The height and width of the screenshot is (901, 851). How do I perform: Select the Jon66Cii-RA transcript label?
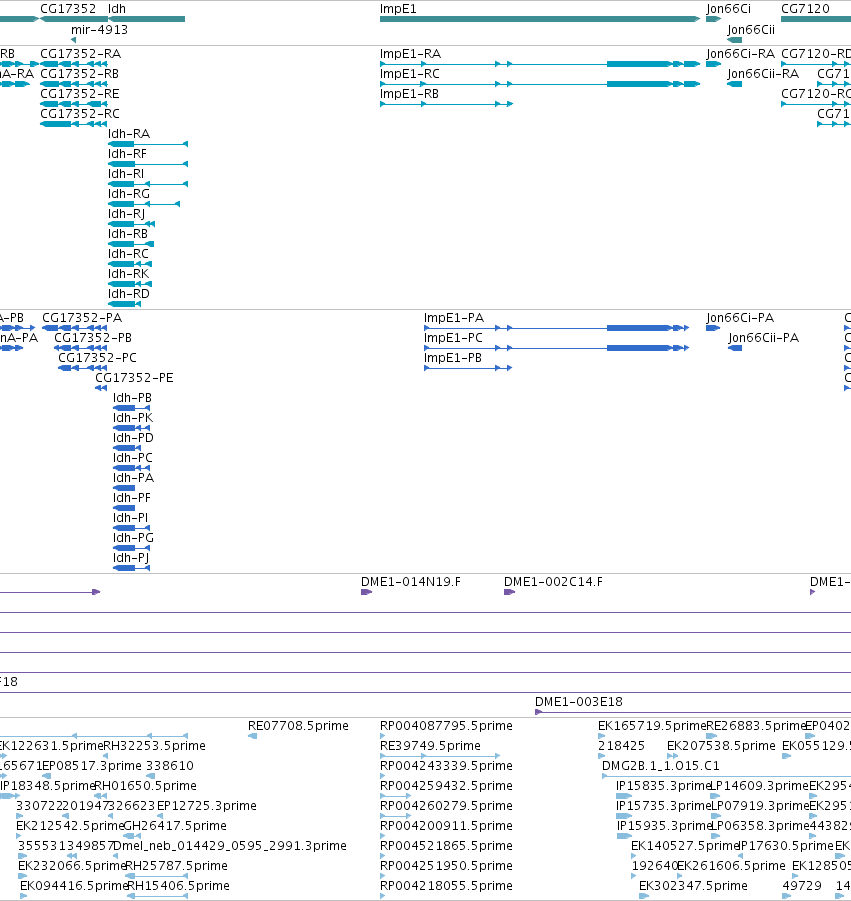pos(763,74)
